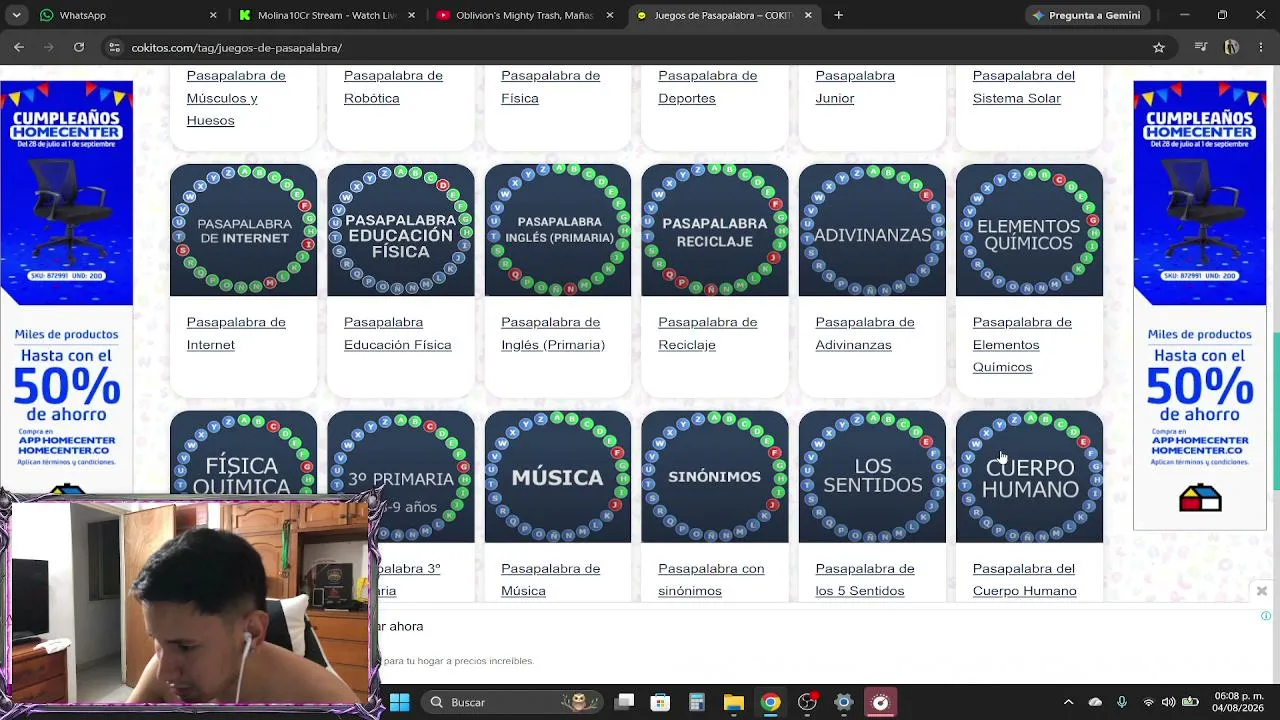Close the Oblivion's Mighty Trash tab
1280x720 pixels.
(610, 15)
